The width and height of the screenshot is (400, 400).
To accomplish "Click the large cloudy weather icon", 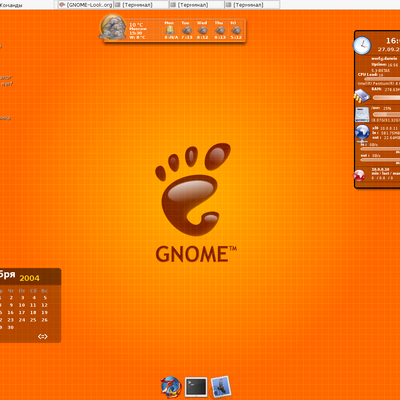I will (113, 27).
